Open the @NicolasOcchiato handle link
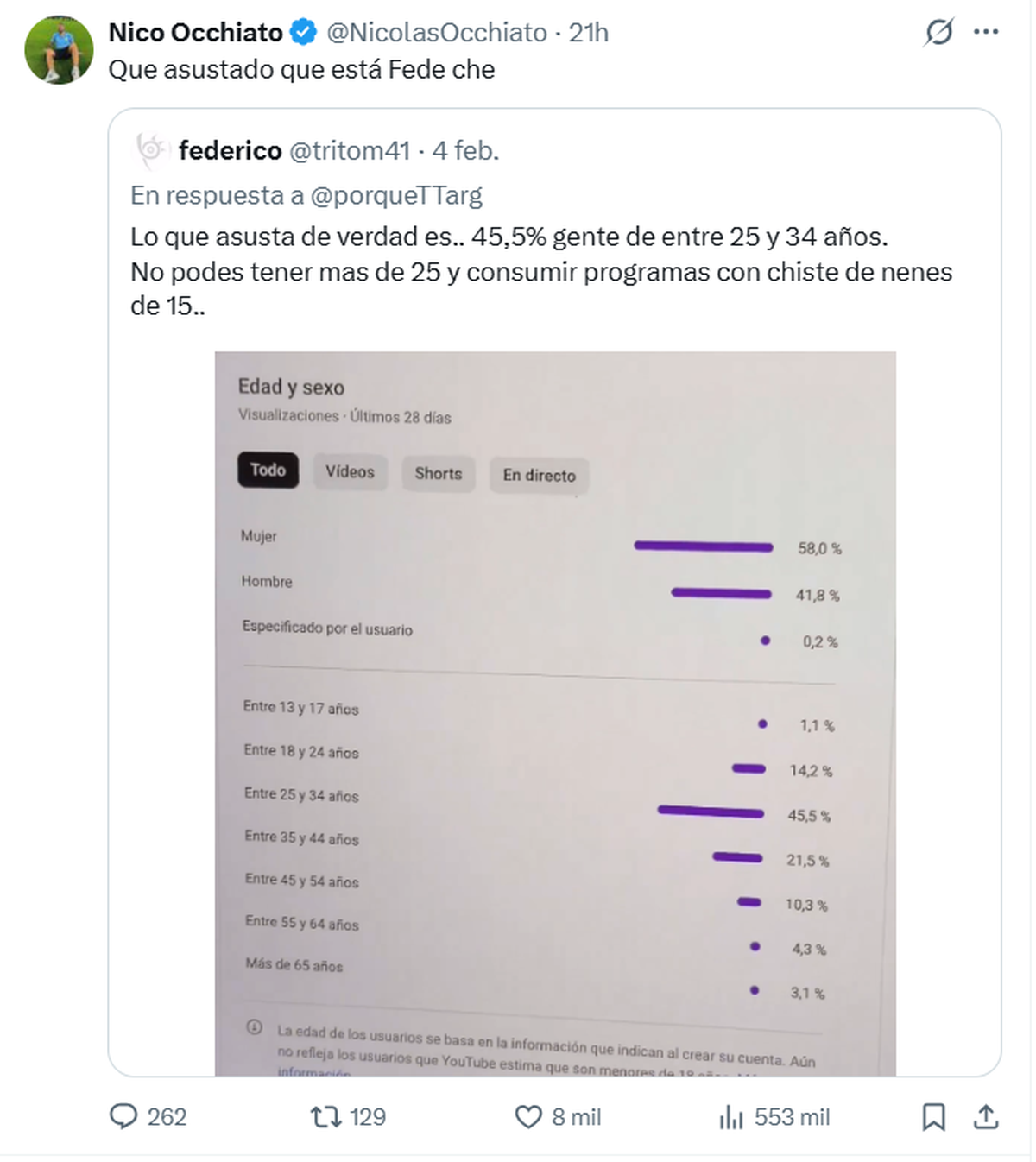Viewport: 1036px width, 1162px height. click(437, 33)
